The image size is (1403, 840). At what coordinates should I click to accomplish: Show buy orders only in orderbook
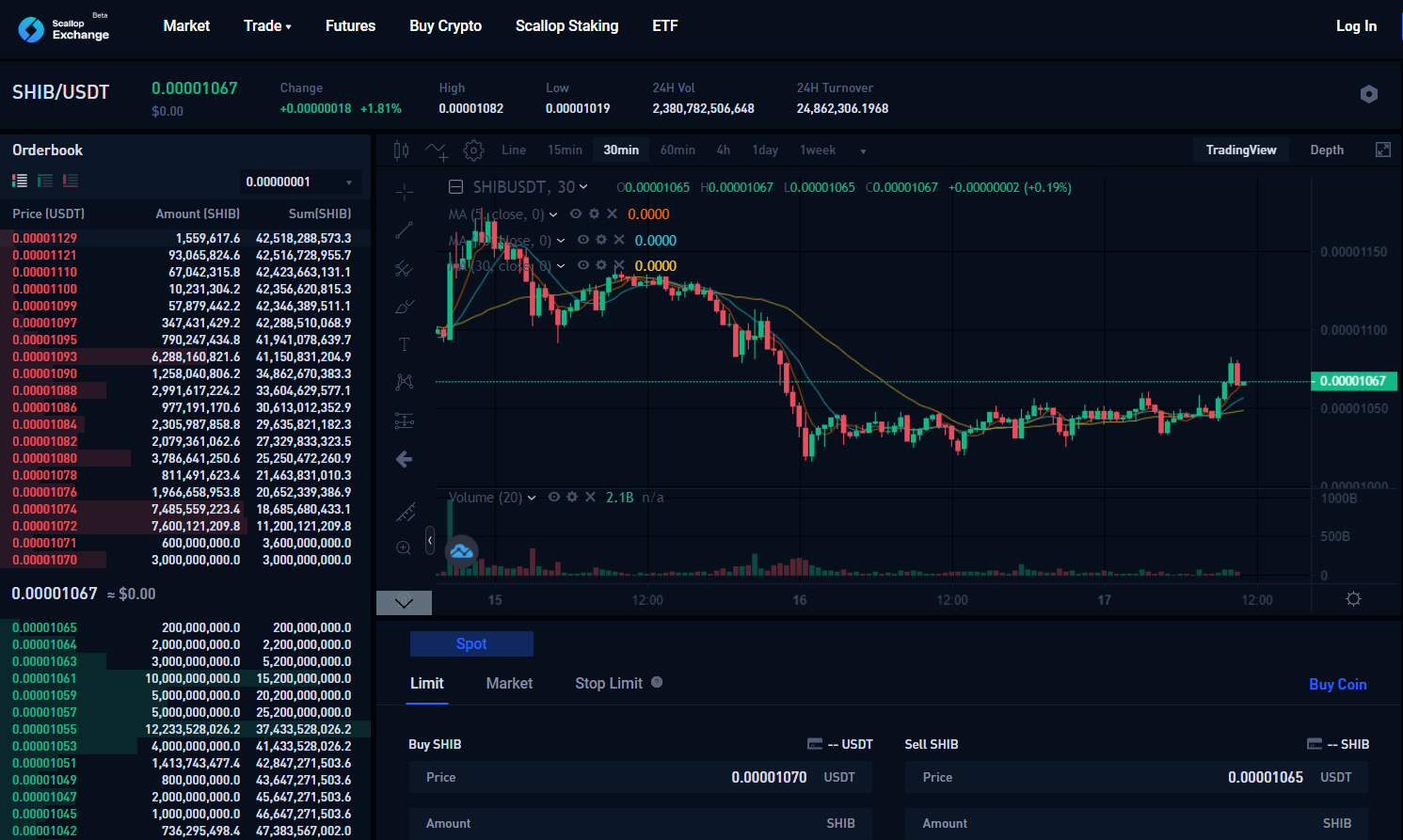(x=45, y=181)
